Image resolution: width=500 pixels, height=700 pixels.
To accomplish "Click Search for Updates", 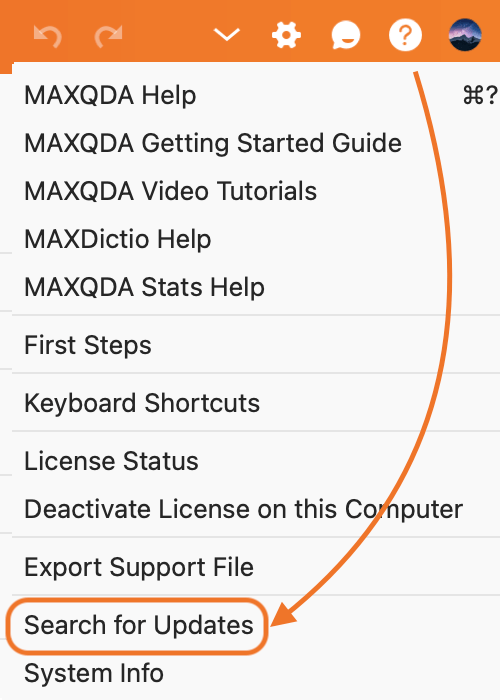I will tap(138, 625).
